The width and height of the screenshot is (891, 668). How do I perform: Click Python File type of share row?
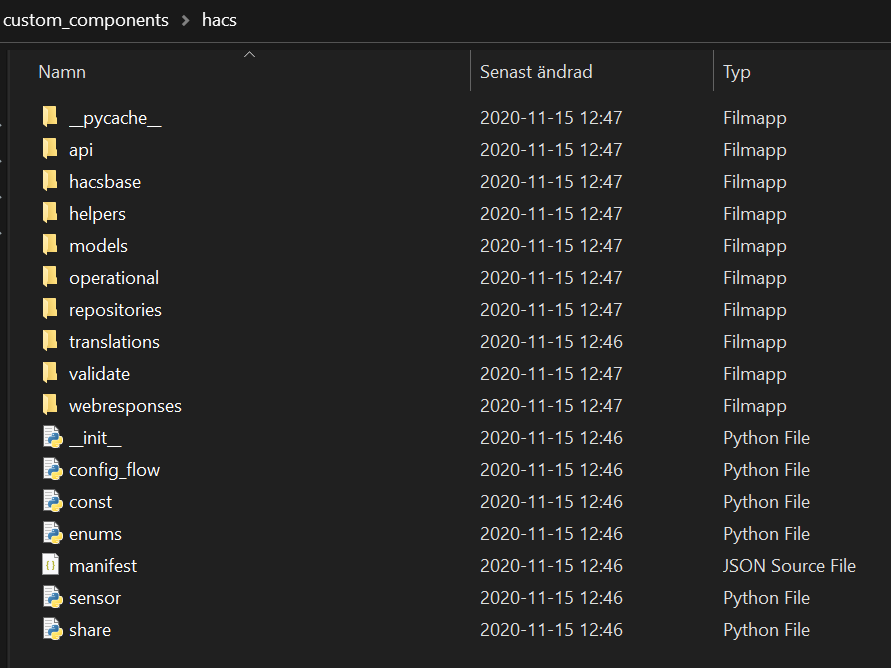[766, 630]
